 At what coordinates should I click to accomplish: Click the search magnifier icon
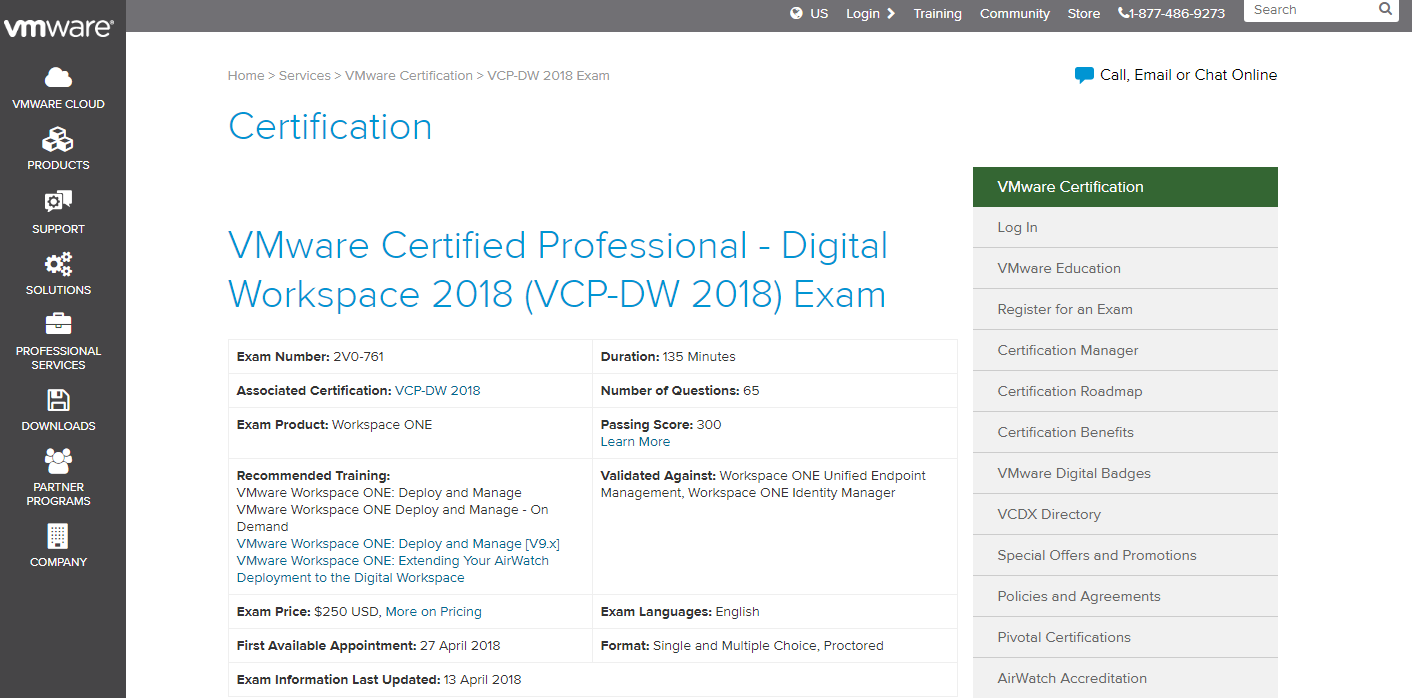[x=1385, y=9]
